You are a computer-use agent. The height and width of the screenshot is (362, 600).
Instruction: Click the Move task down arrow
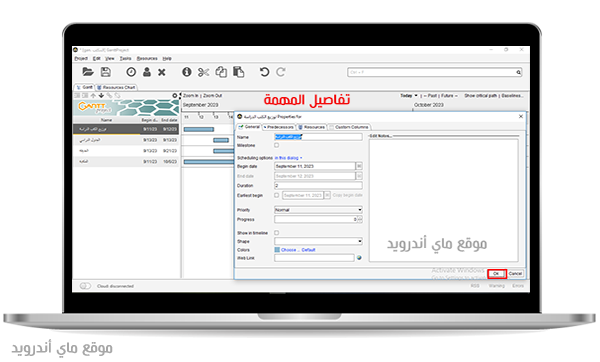tap(101, 95)
